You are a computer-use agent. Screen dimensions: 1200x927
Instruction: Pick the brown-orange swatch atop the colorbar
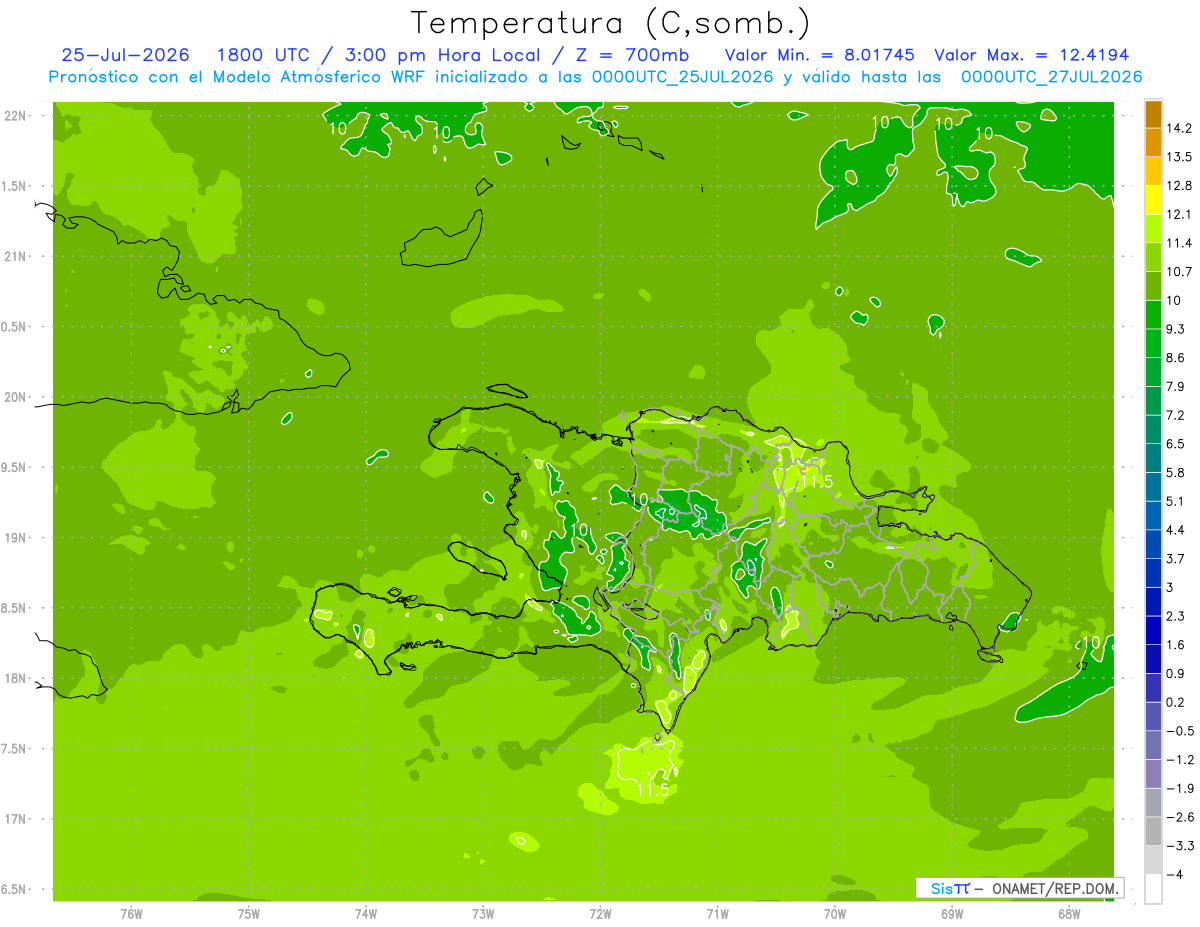pyautogui.click(x=1153, y=115)
